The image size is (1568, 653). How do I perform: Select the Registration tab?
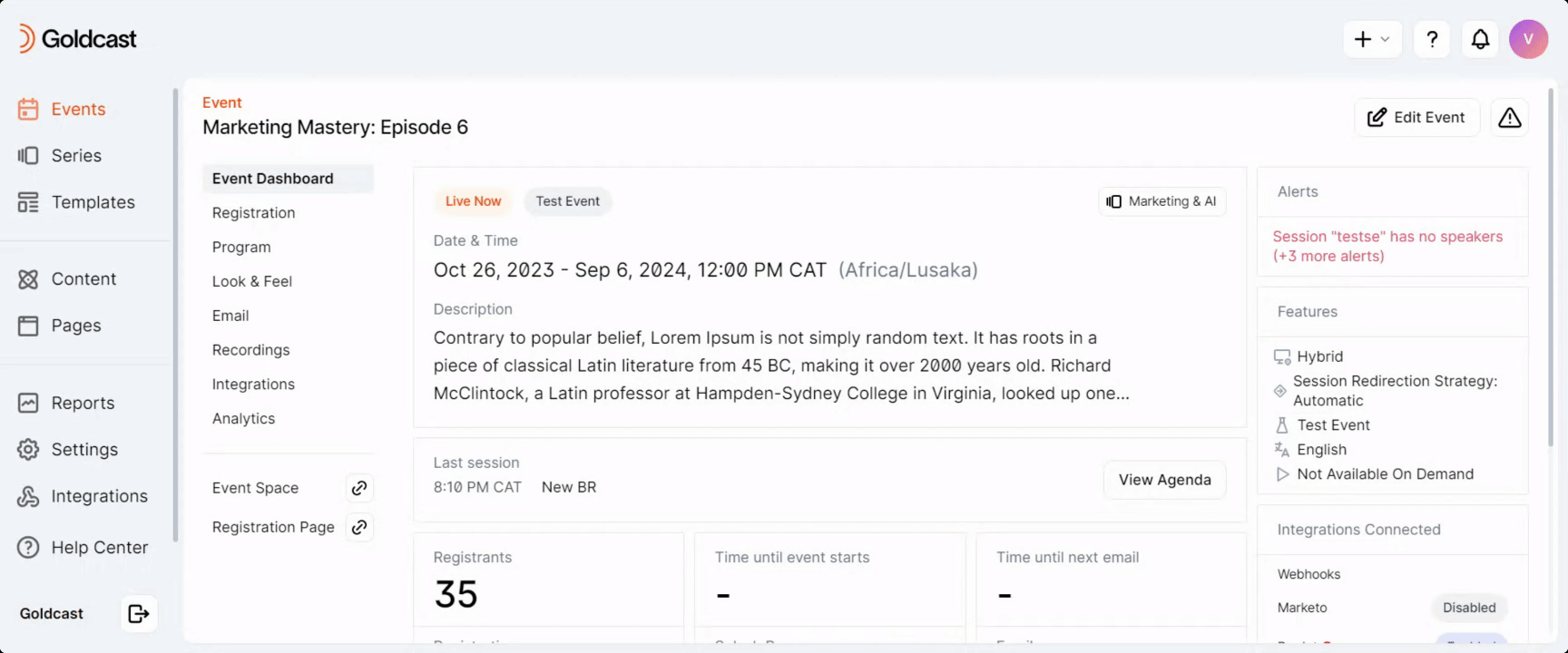coord(253,213)
